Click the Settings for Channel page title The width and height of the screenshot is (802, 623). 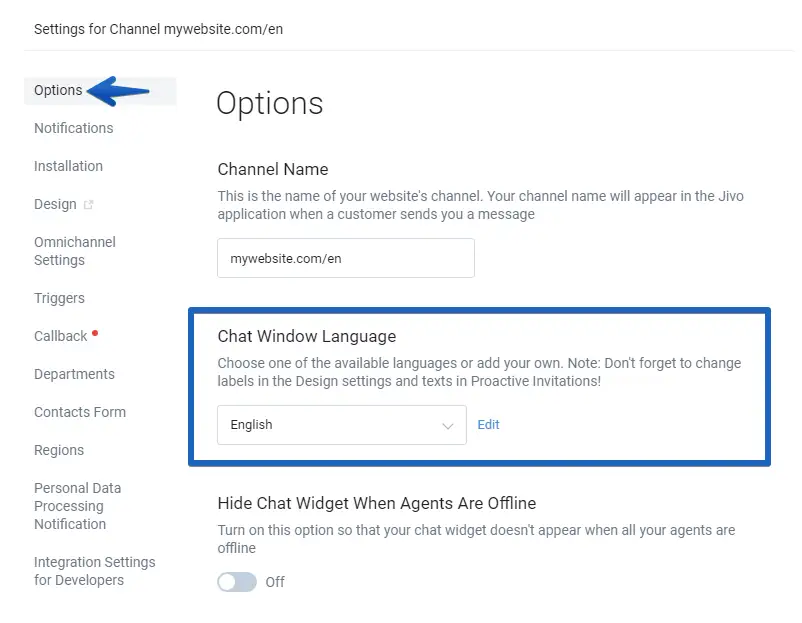158,29
